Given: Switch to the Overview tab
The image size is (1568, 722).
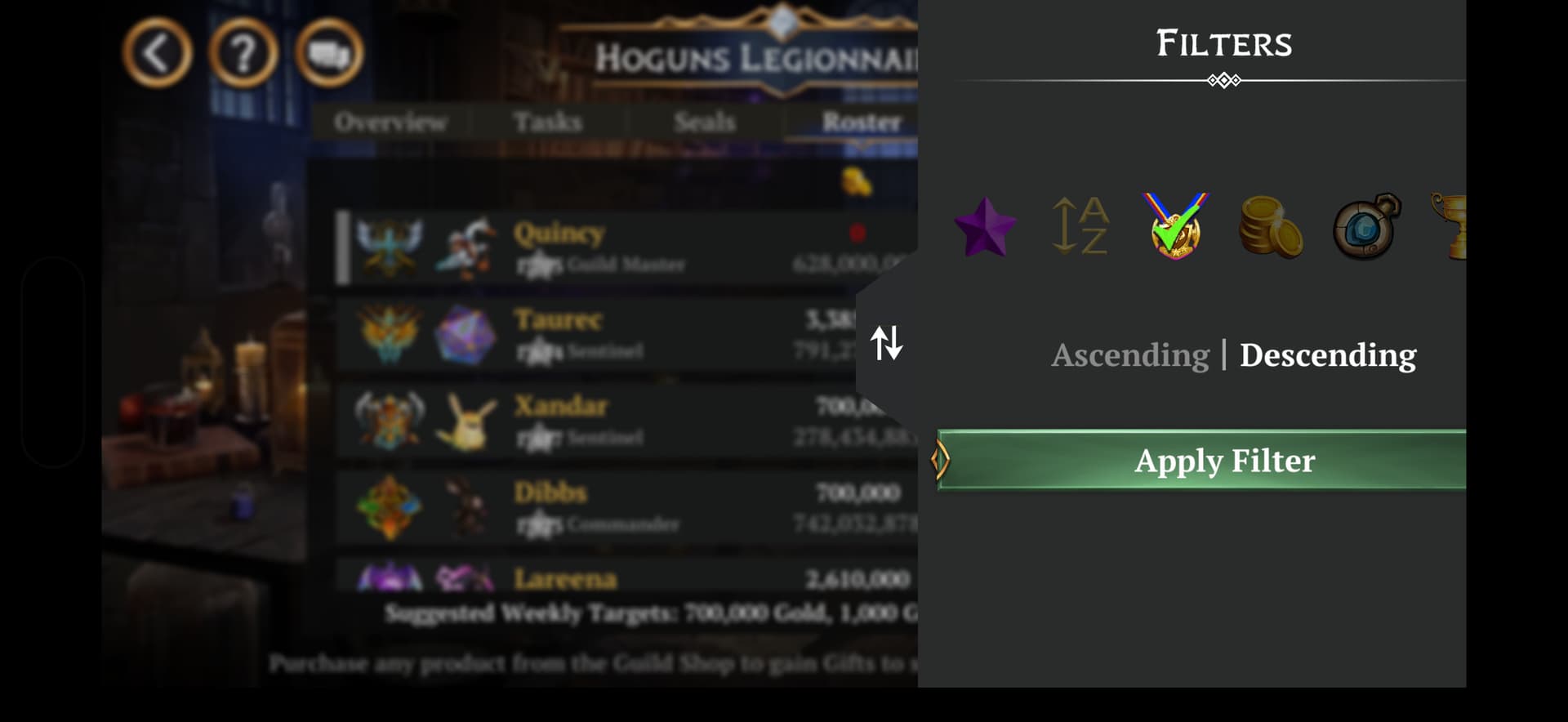Looking at the screenshot, I should point(390,123).
